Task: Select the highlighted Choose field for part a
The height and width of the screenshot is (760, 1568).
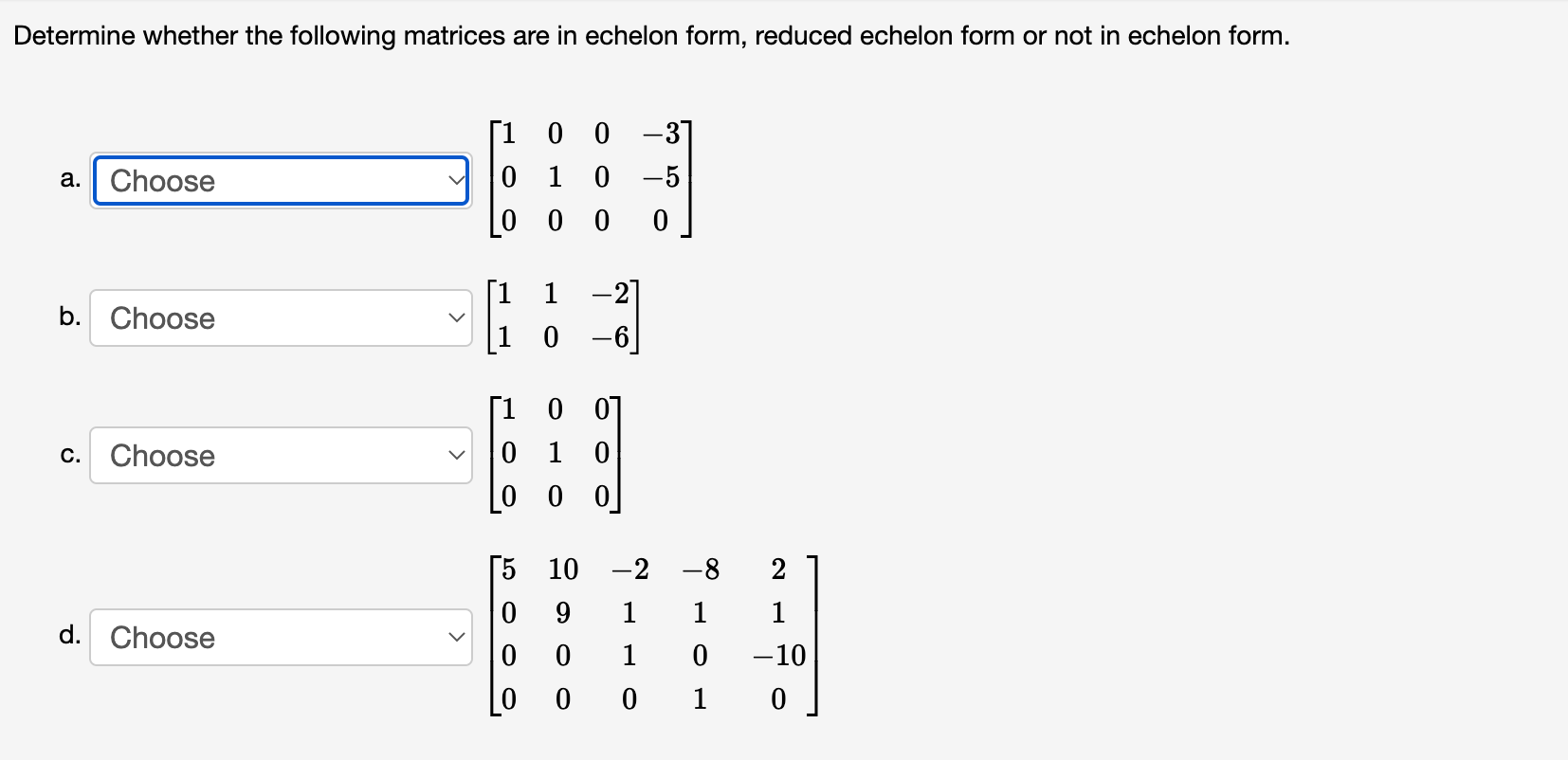Action: coord(280,180)
